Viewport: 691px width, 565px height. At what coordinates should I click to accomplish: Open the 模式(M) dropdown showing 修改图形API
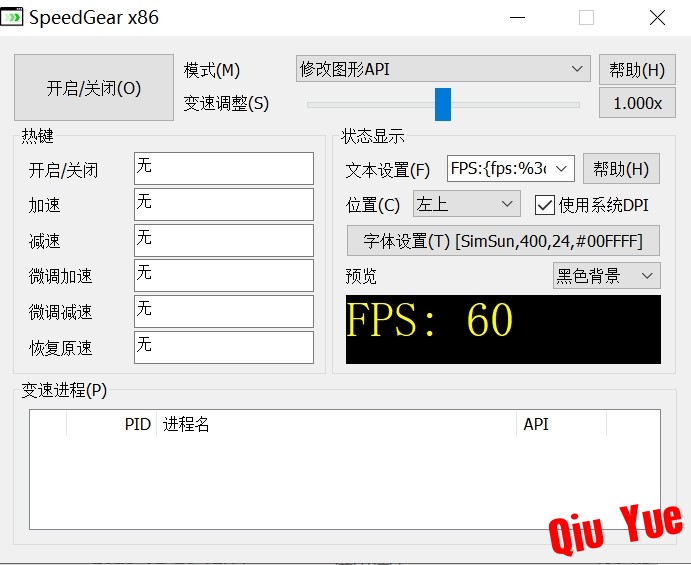443,69
